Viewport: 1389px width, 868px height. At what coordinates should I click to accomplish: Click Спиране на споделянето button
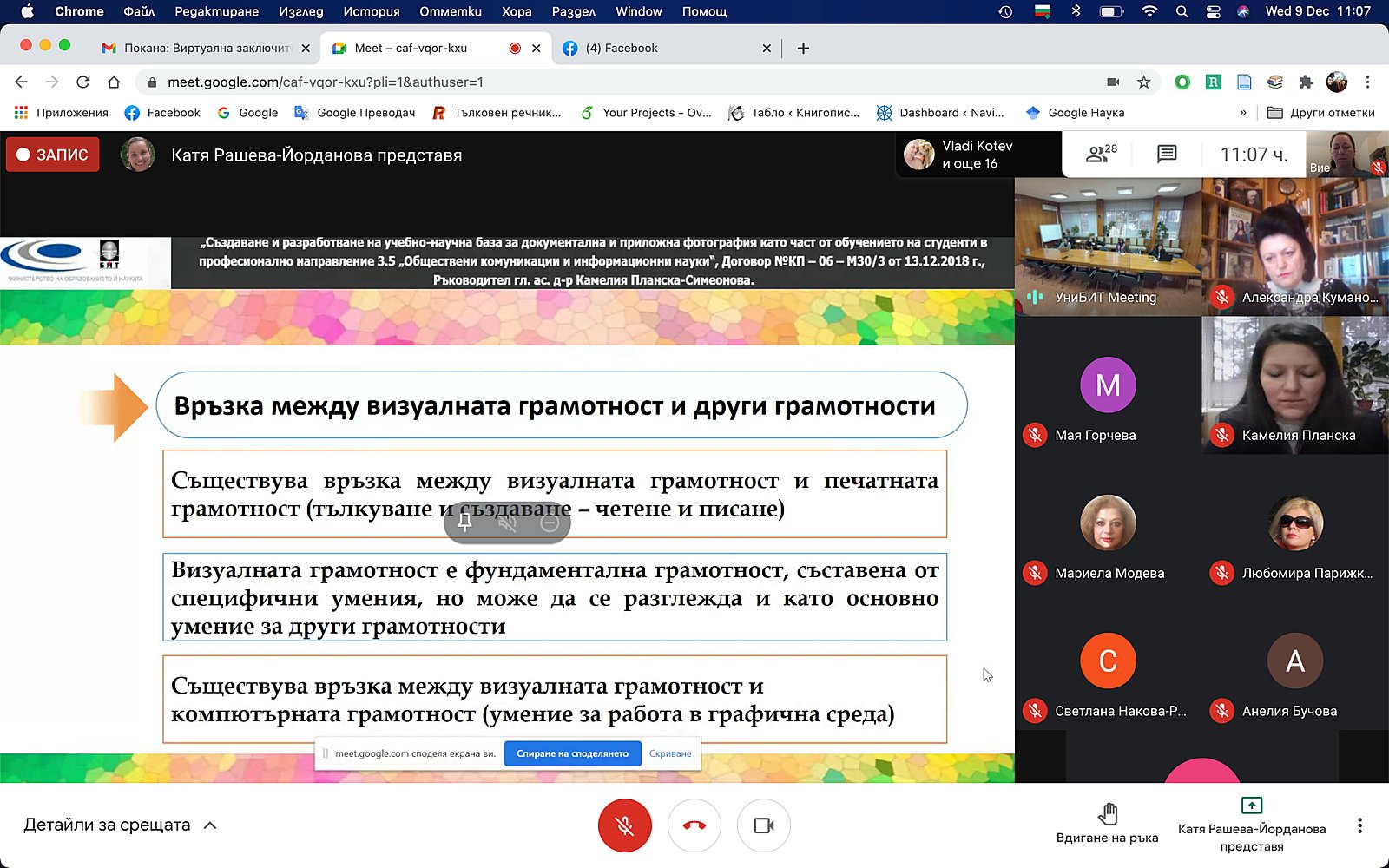(x=572, y=753)
